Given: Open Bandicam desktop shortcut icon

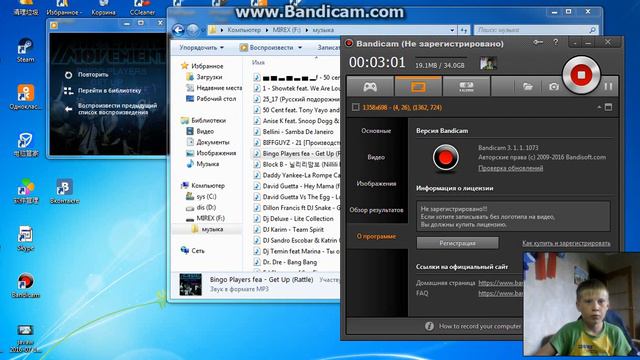Looking at the screenshot, I should point(25,285).
